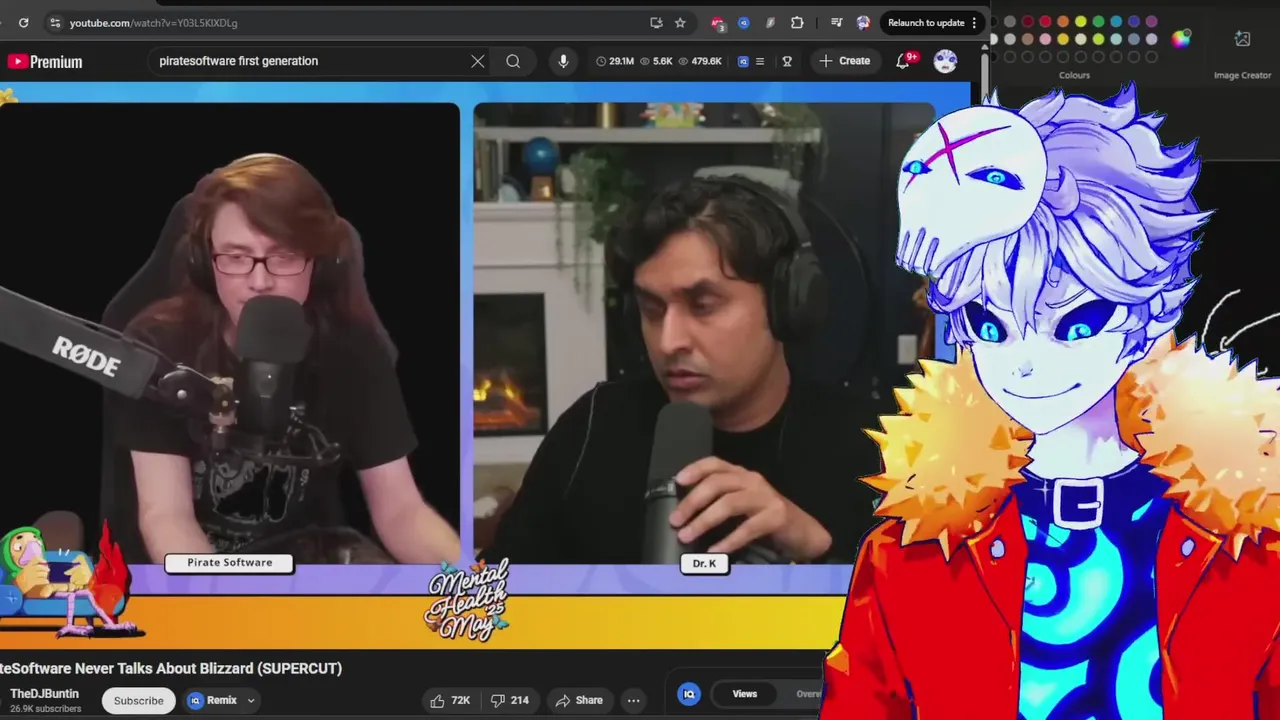Click the feather extension icon
Image resolution: width=1280 pixels, height=720 pixels.
click(770, 22)
